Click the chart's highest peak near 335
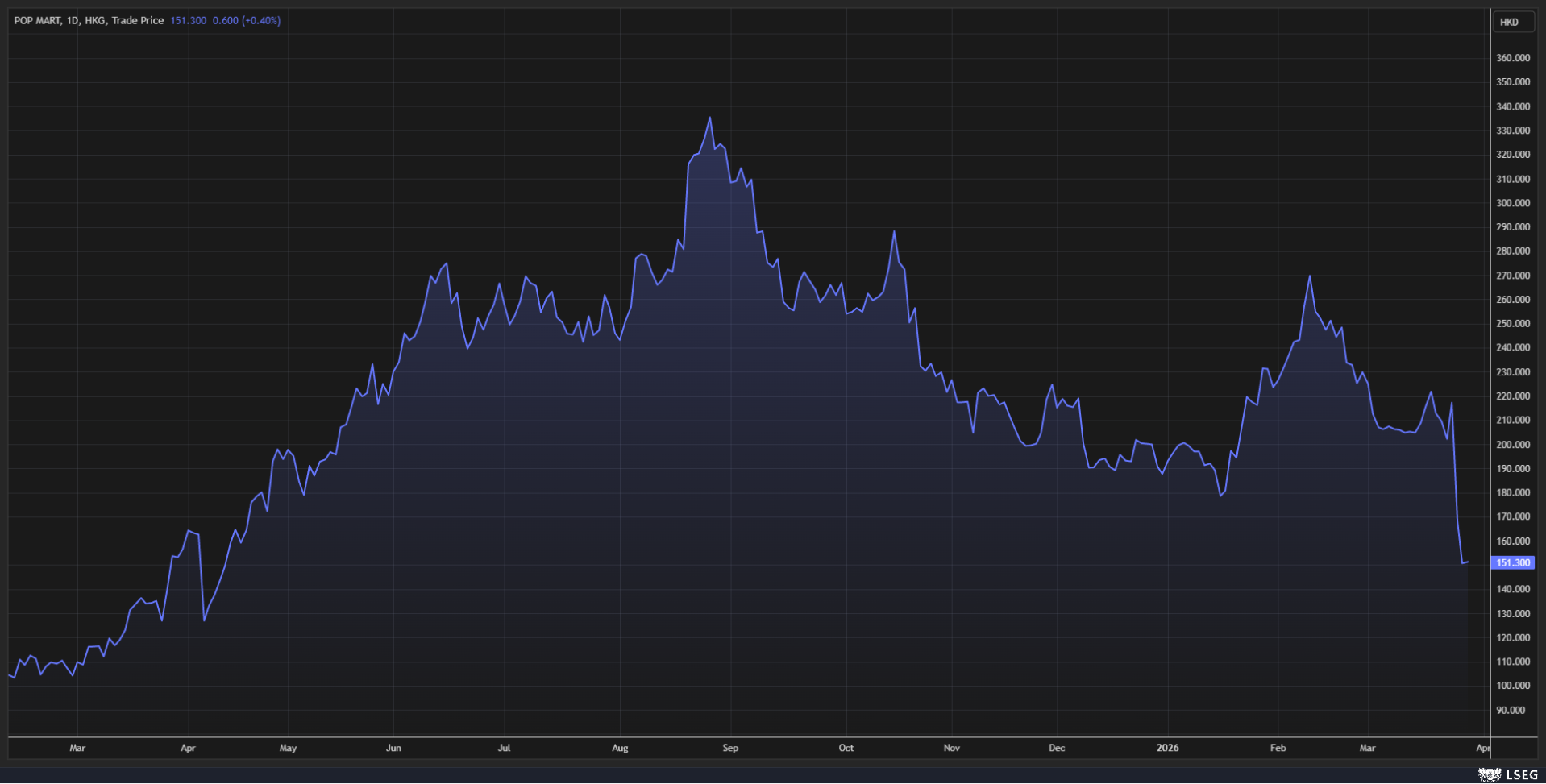 pyautogui.click(x=710, y=118)
